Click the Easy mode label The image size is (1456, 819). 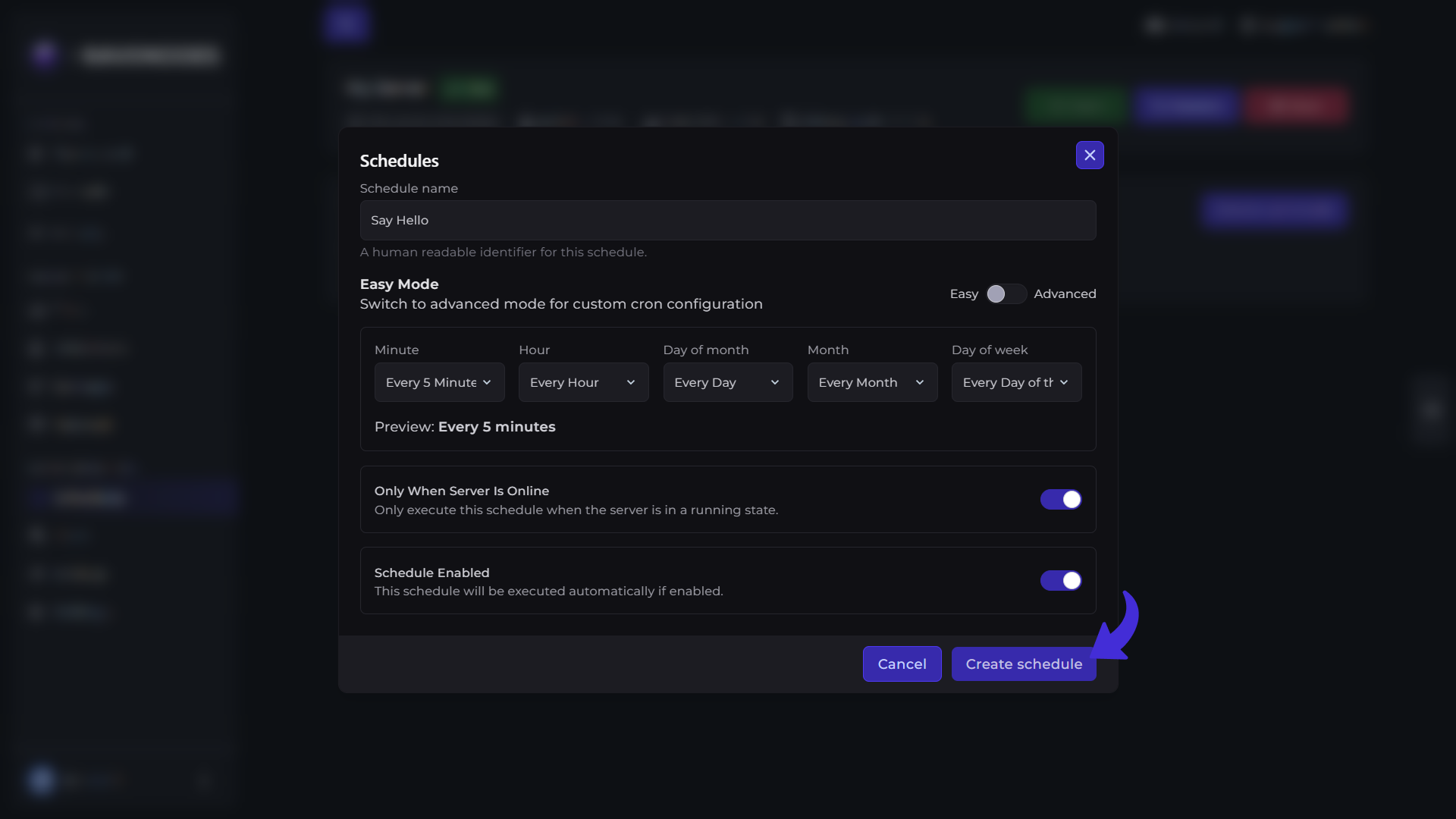point(964,294)
